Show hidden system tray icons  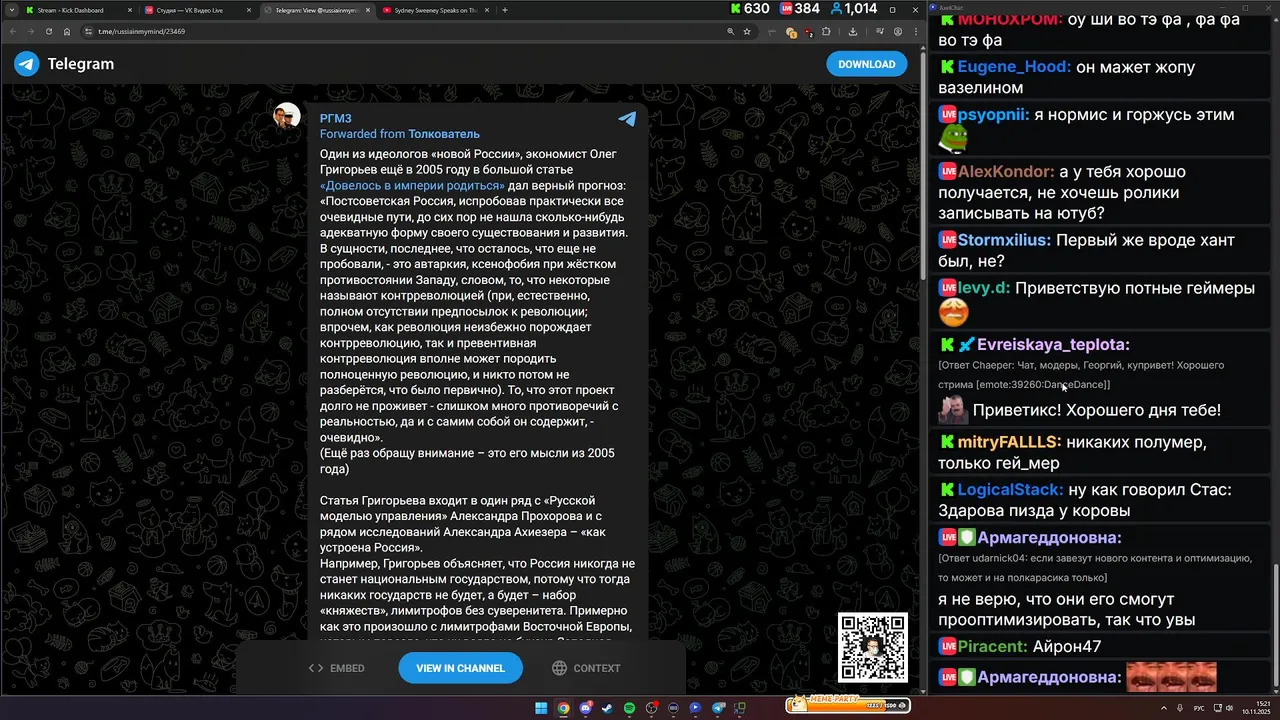[x=1164, y=707]
